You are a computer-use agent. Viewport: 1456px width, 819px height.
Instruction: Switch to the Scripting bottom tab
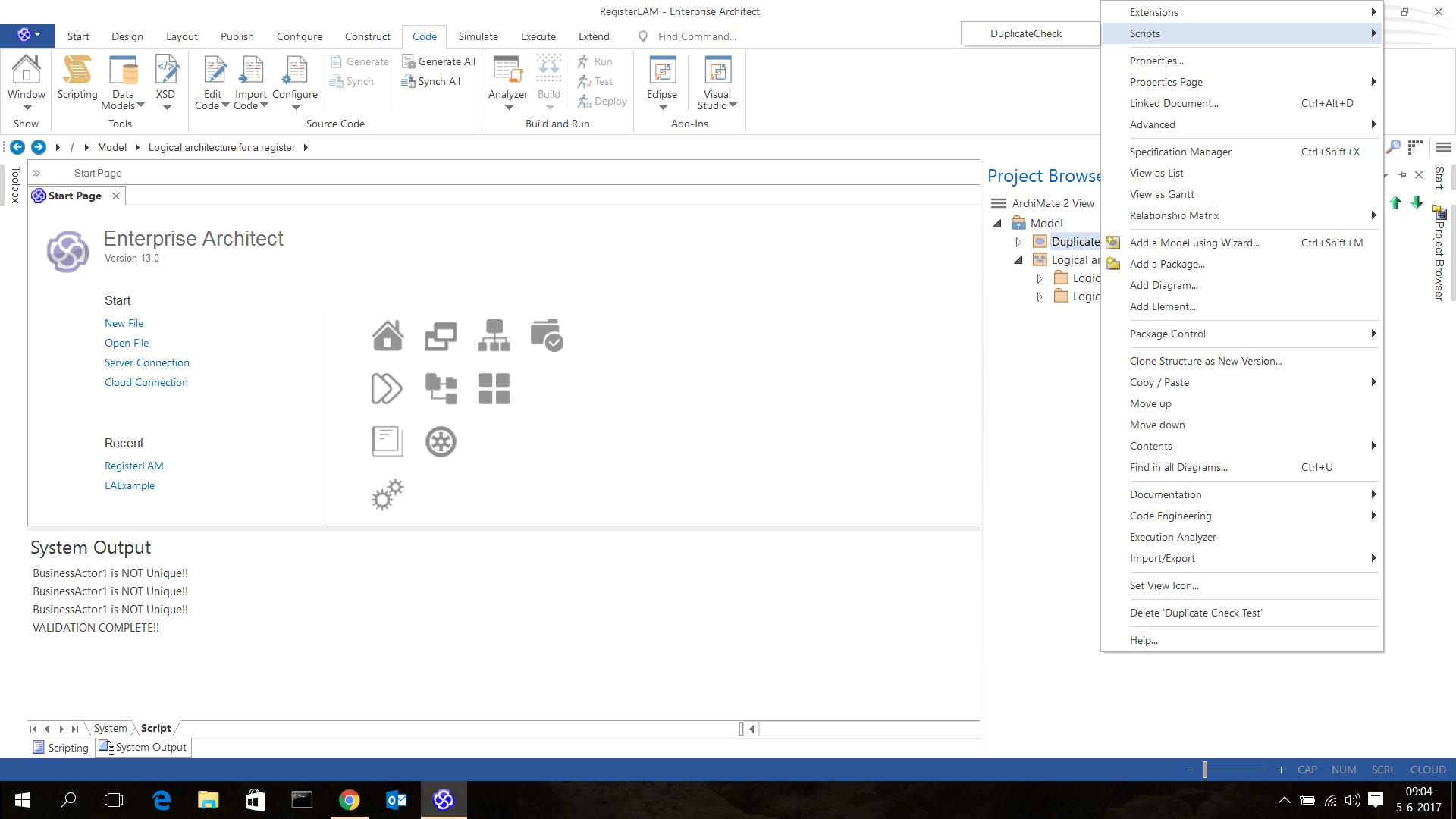tap(61, 748)
